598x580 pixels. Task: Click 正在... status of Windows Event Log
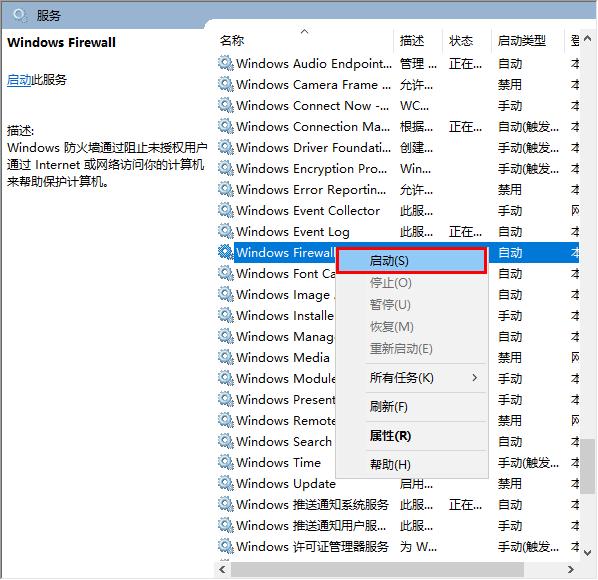(465, 231)
